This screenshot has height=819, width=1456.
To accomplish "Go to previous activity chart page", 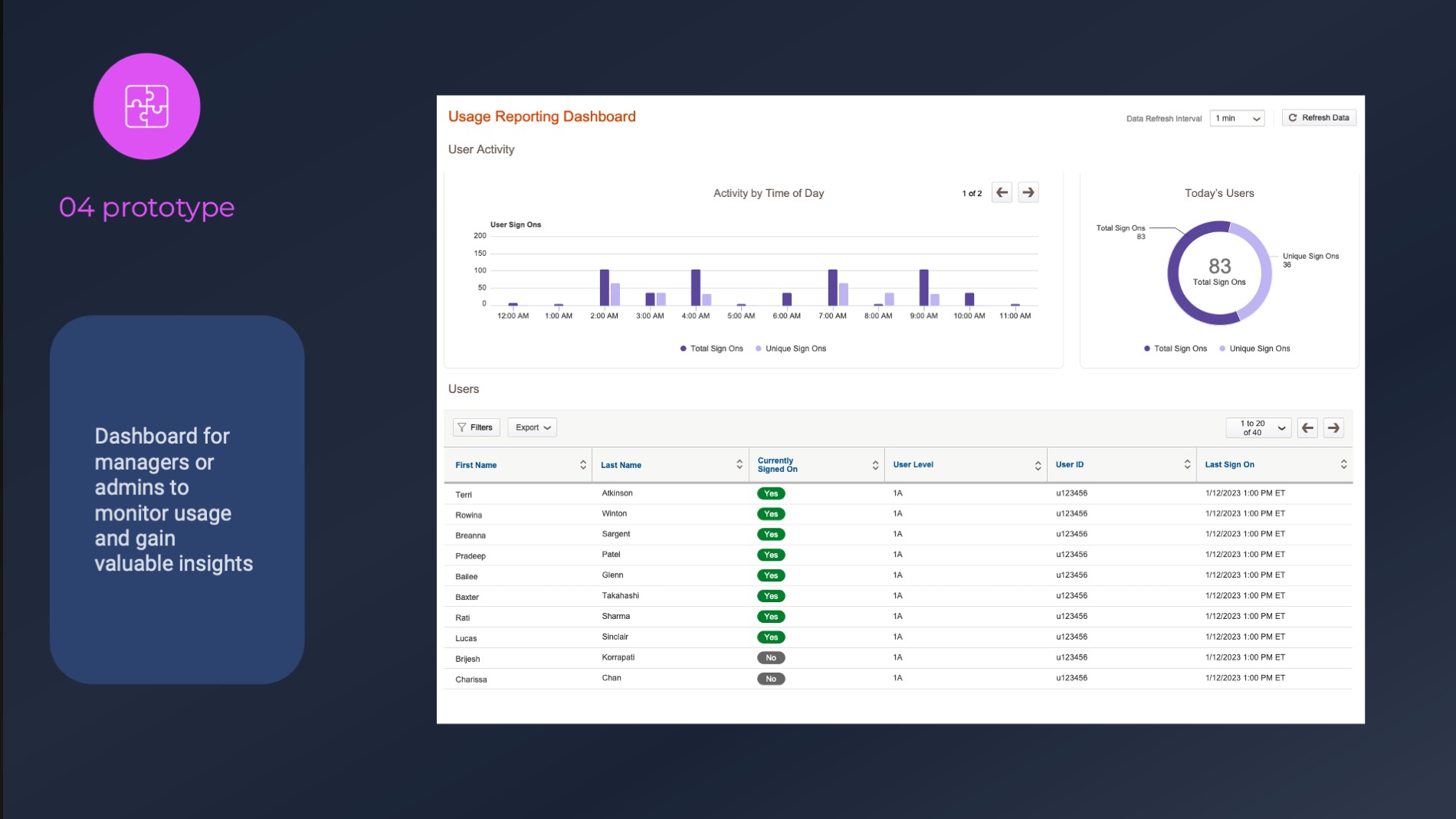I will coord(1002,192).
